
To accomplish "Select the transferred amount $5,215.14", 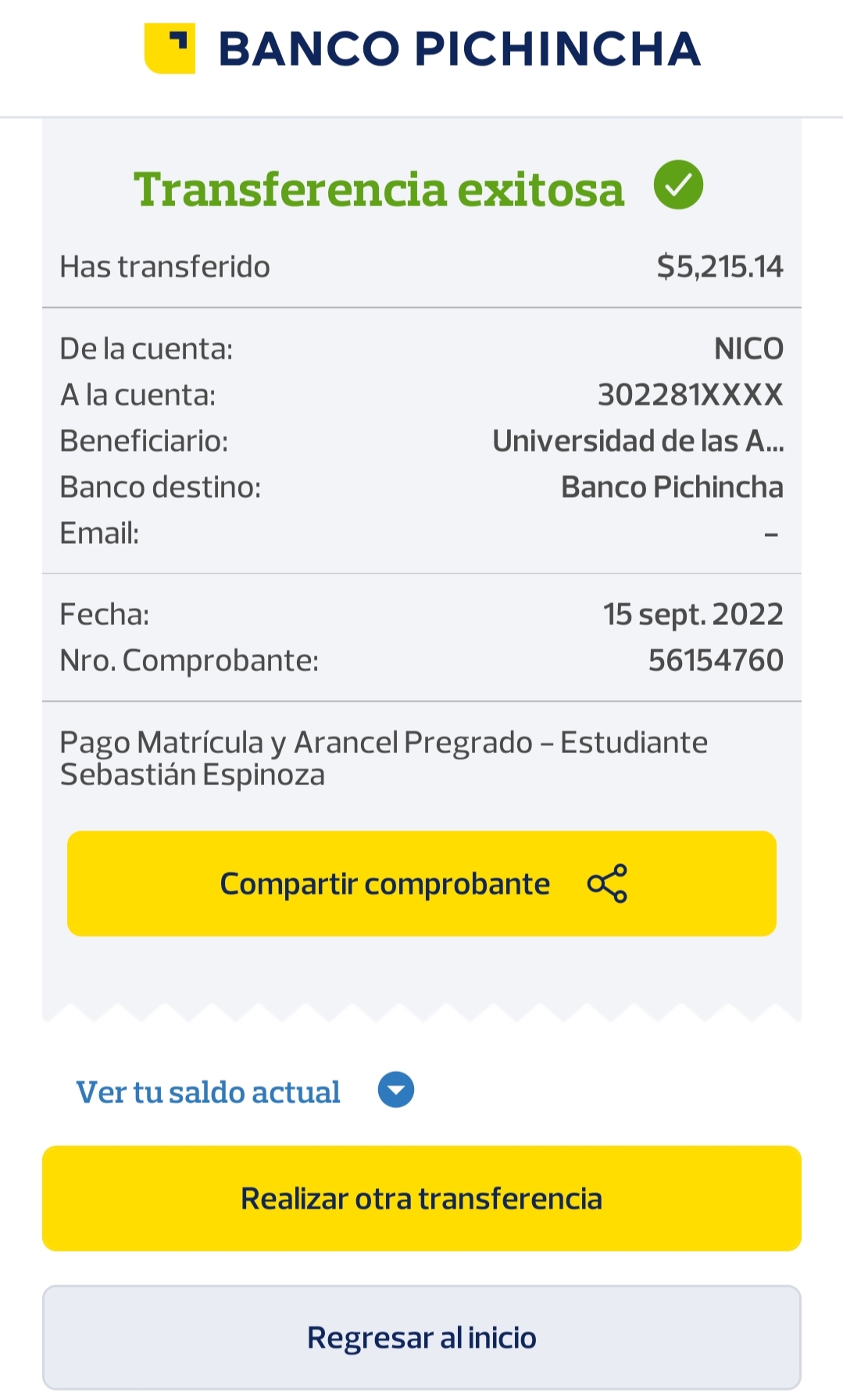I will coord(720,266).
